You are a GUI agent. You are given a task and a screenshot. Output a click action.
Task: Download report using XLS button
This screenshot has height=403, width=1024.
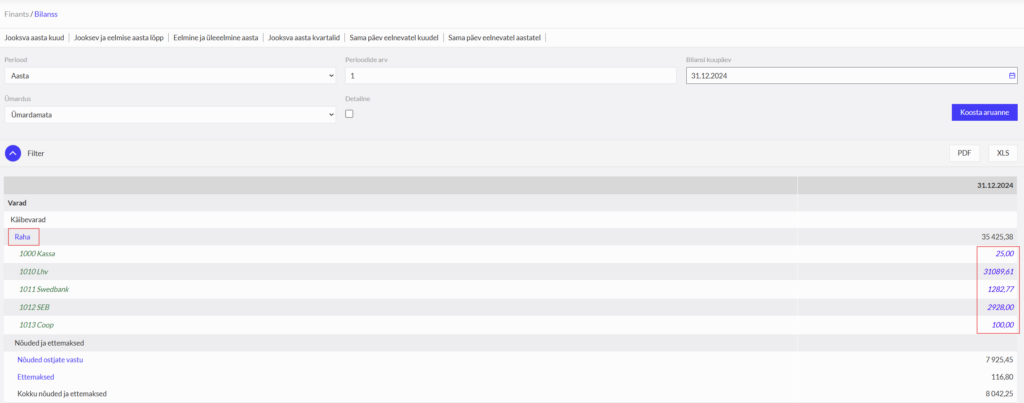[x=1003, y=153]
